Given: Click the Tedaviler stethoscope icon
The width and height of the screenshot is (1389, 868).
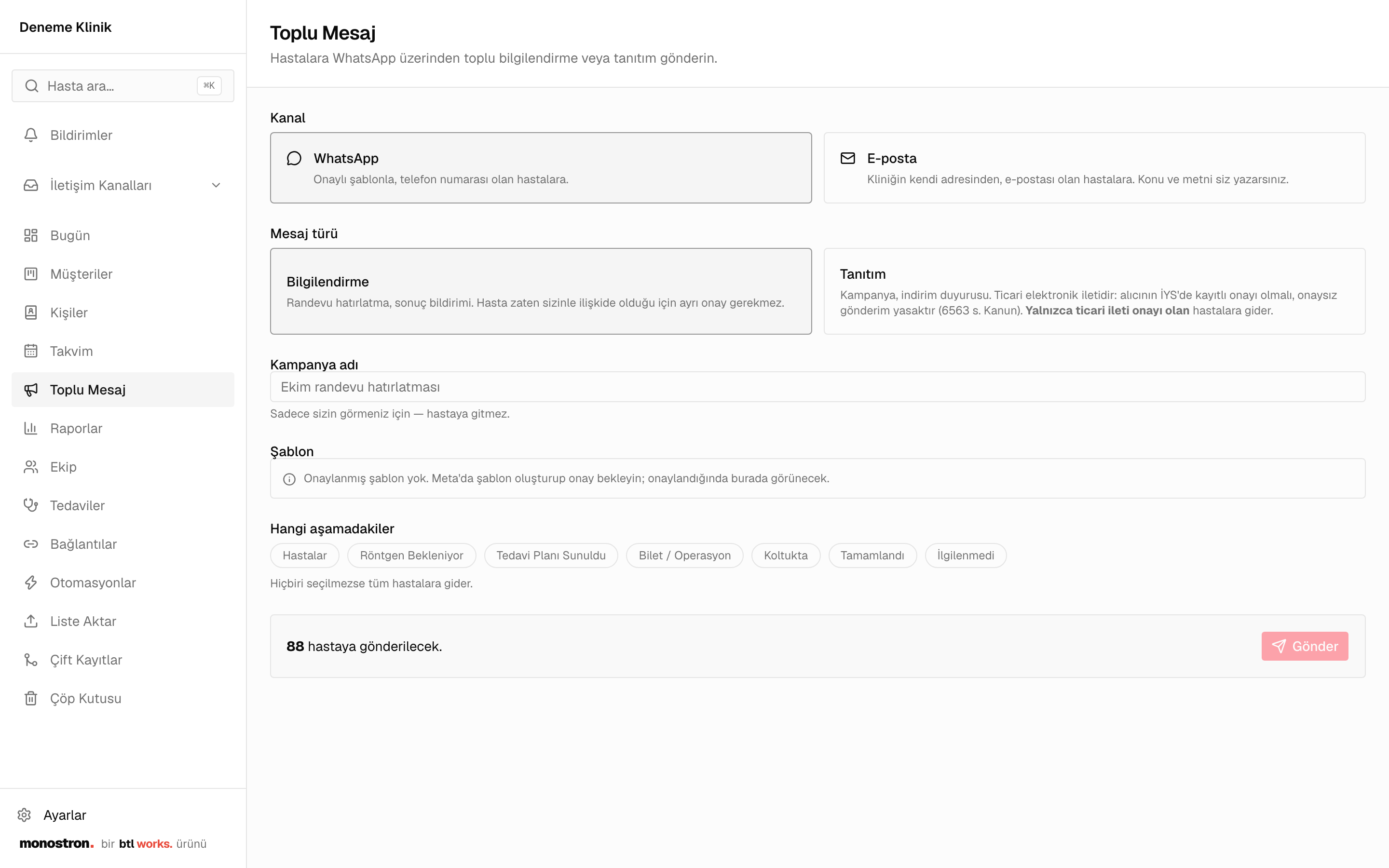Looking at the screenshot, I should tap(31, 505).
